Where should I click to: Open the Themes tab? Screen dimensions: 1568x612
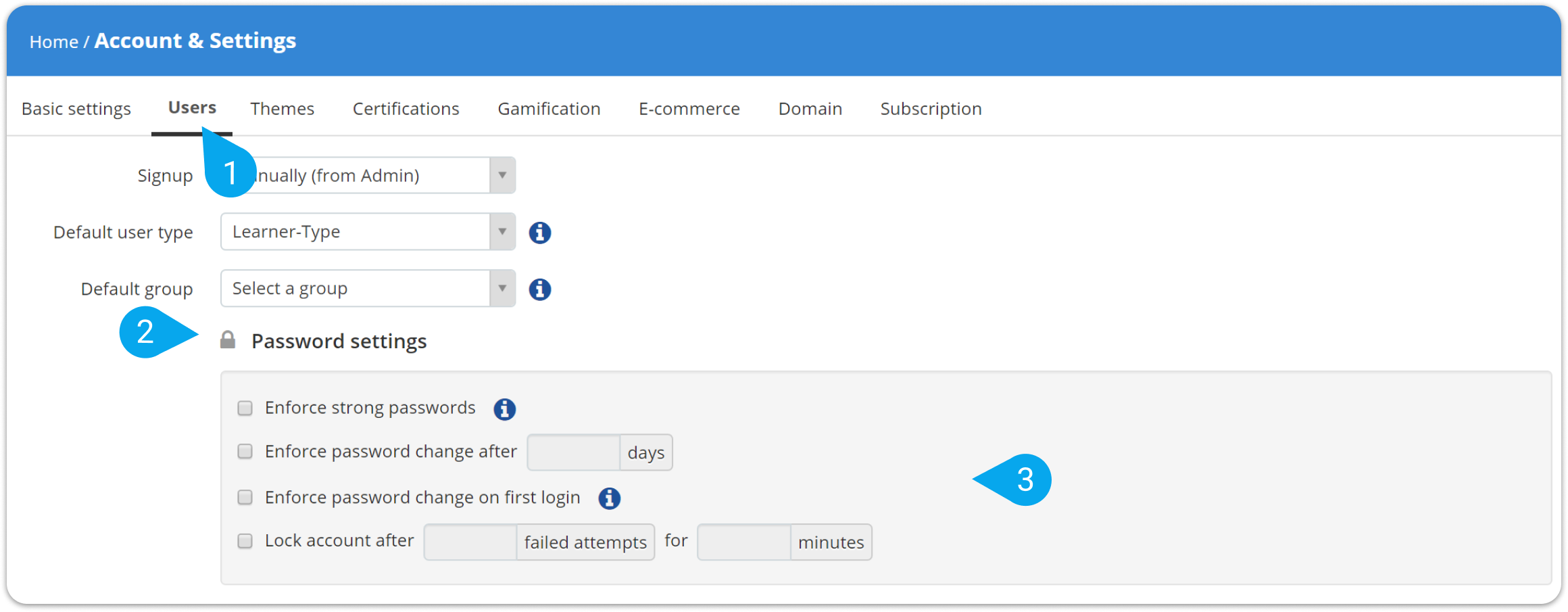point(282,108)
